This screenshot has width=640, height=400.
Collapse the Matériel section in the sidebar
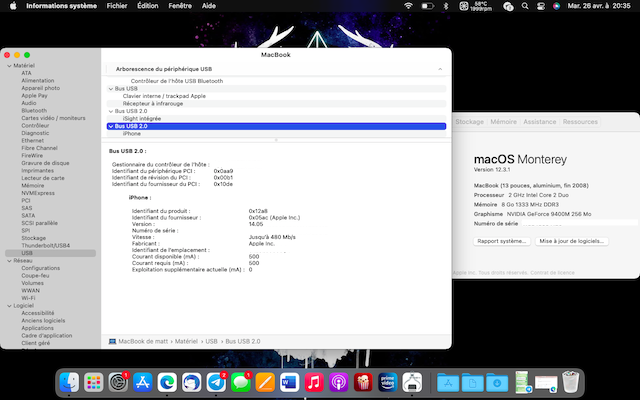[9, 65]
